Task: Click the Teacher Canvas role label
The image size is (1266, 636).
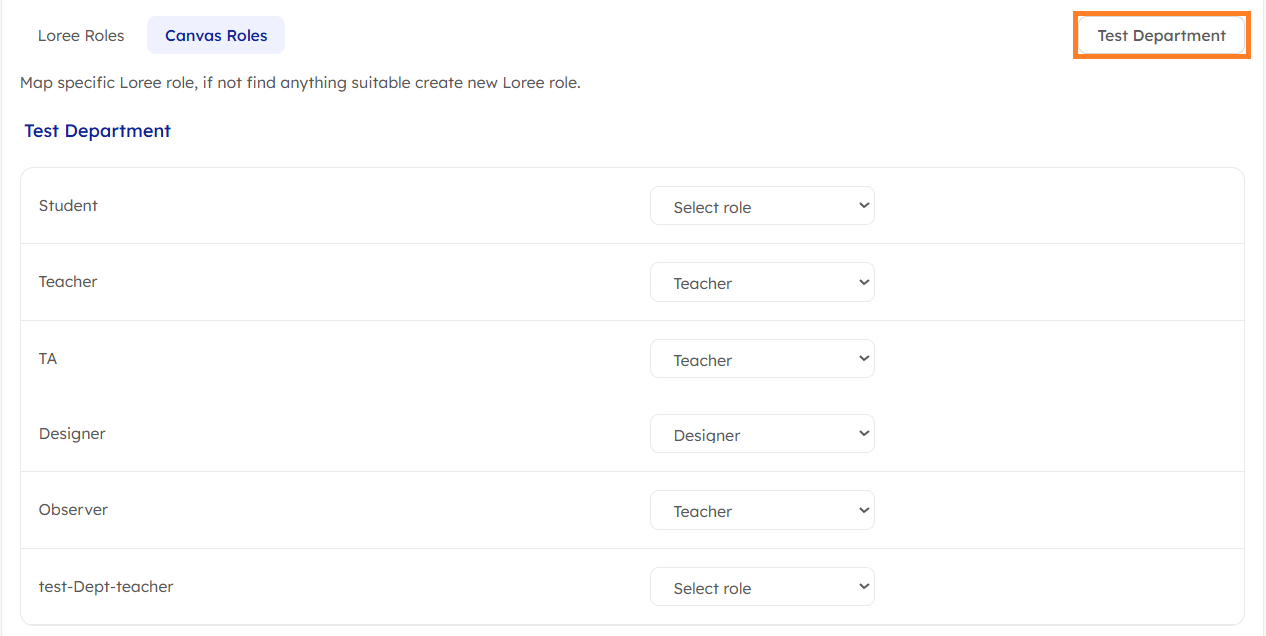Action: (x=68, y=282)
